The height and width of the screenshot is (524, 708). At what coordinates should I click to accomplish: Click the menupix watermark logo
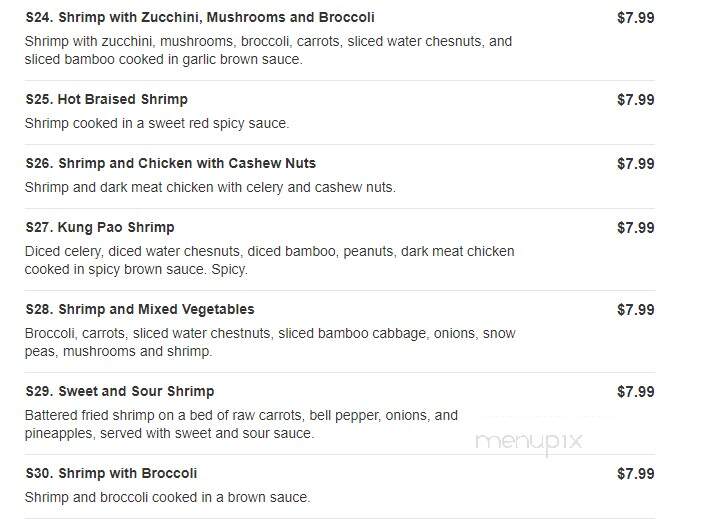(x=529, y=442)
